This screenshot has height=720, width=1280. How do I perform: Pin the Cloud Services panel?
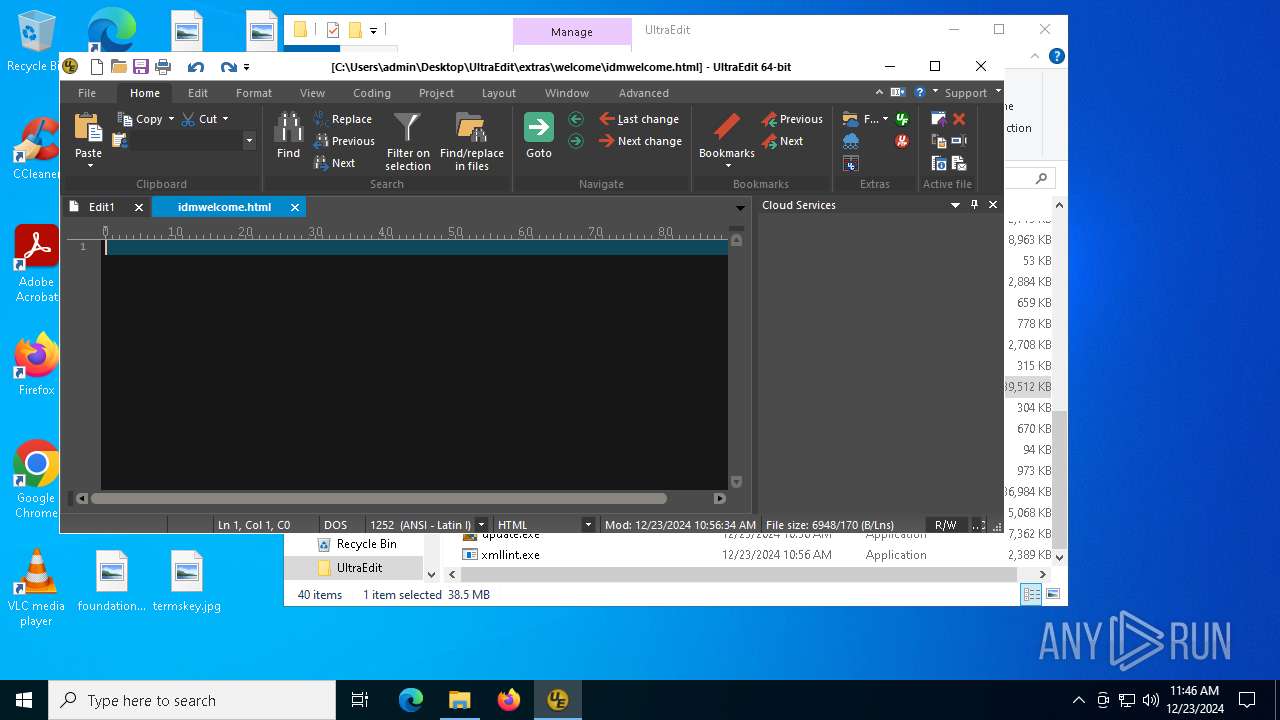coord(974,205)
